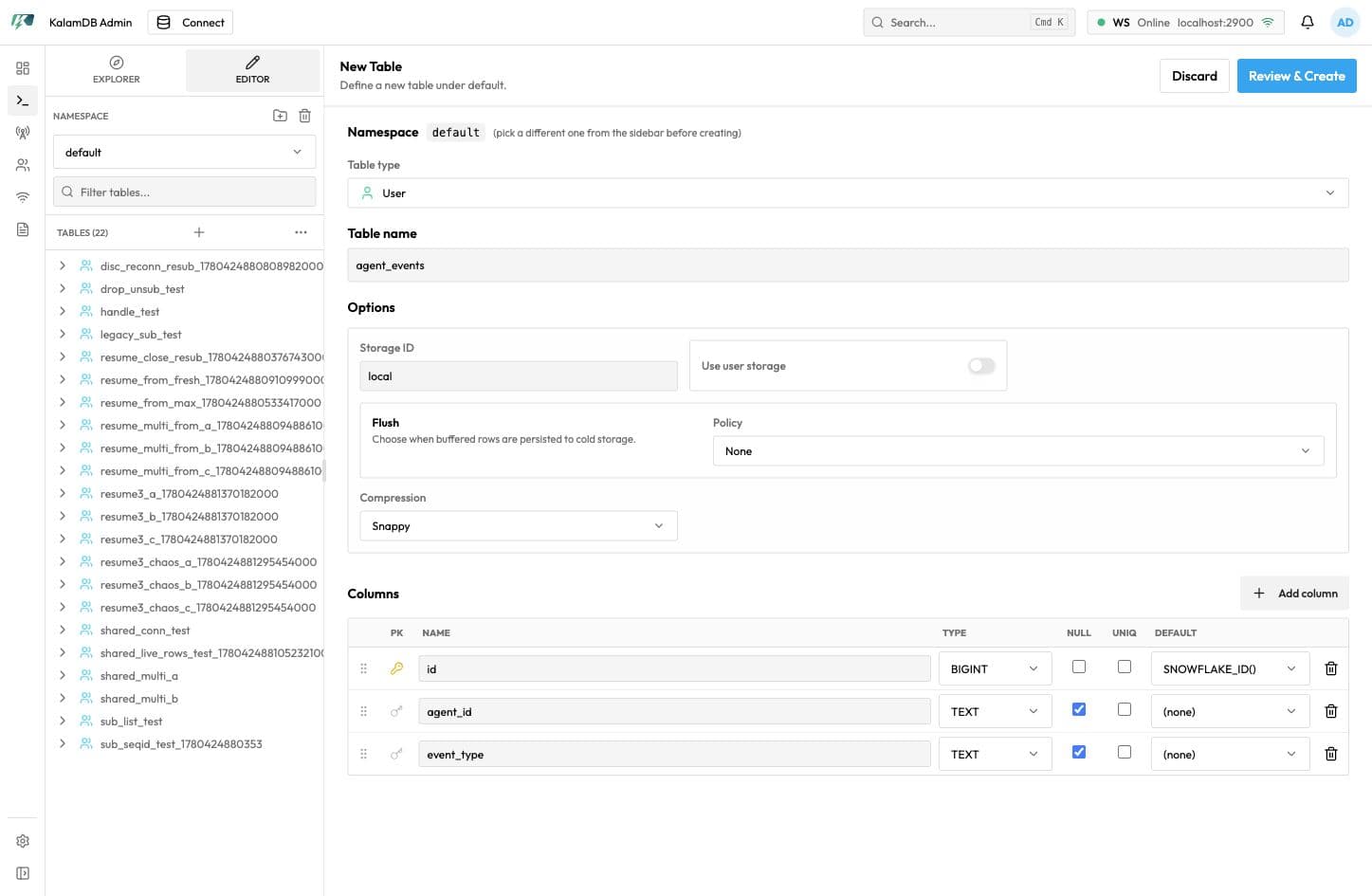Switch to the EDITOR tab
This screenshot has width=1372, height=896.
(252, 70)
